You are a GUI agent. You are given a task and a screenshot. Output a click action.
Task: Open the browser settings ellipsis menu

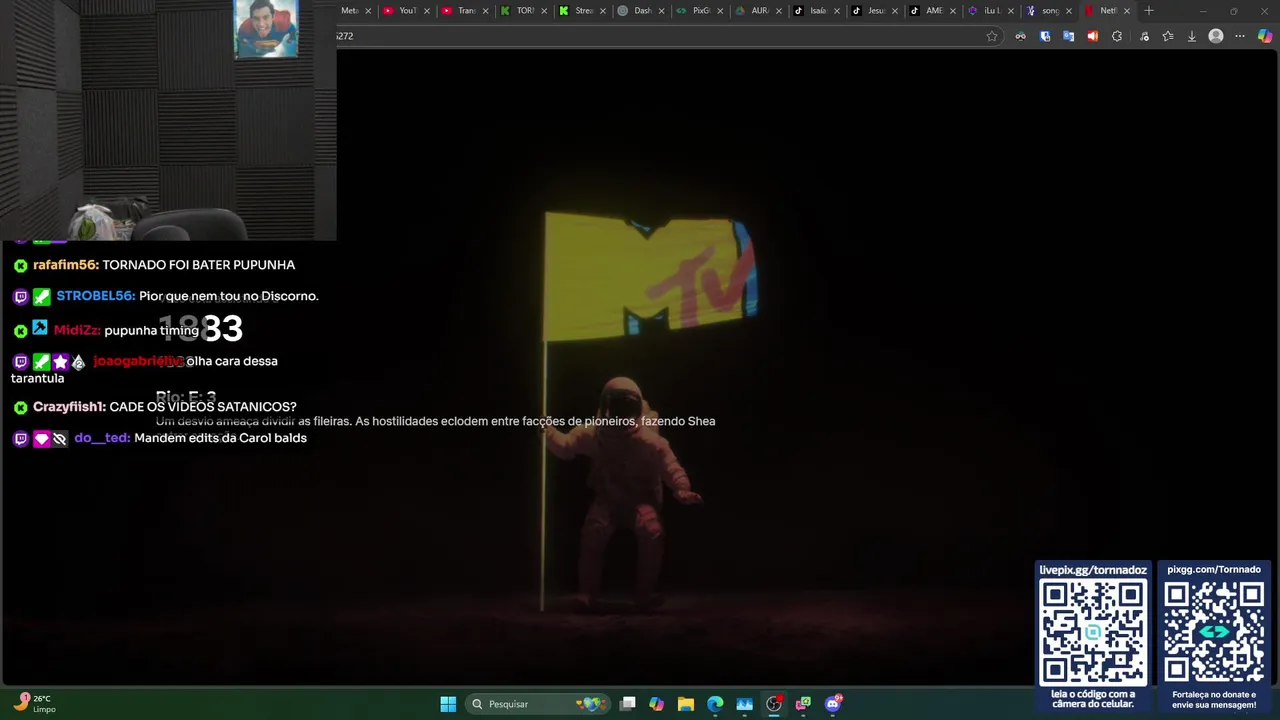(x=1240, y=36)
